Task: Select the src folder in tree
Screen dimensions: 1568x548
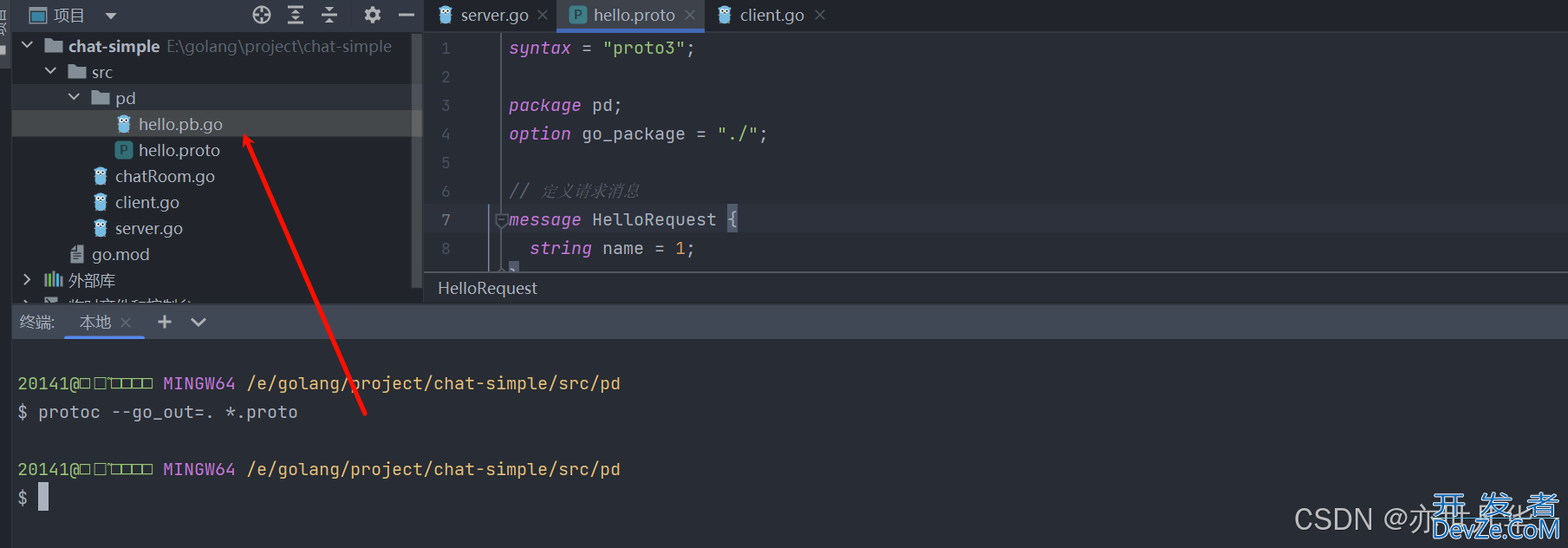Action: pos(102,72)
